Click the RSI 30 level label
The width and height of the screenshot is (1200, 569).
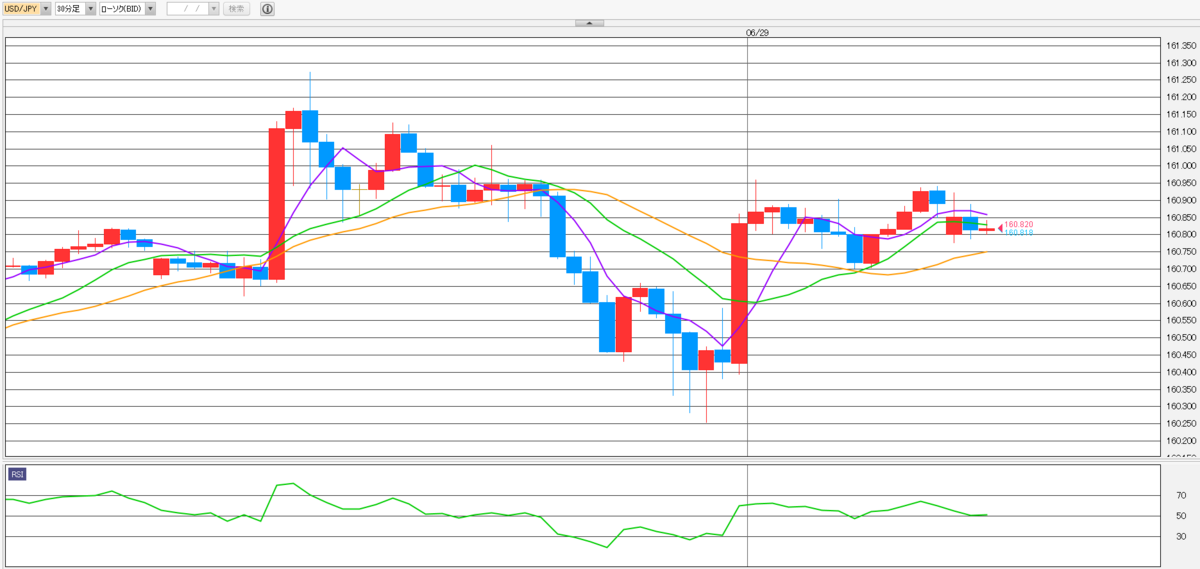[1180, 537]
